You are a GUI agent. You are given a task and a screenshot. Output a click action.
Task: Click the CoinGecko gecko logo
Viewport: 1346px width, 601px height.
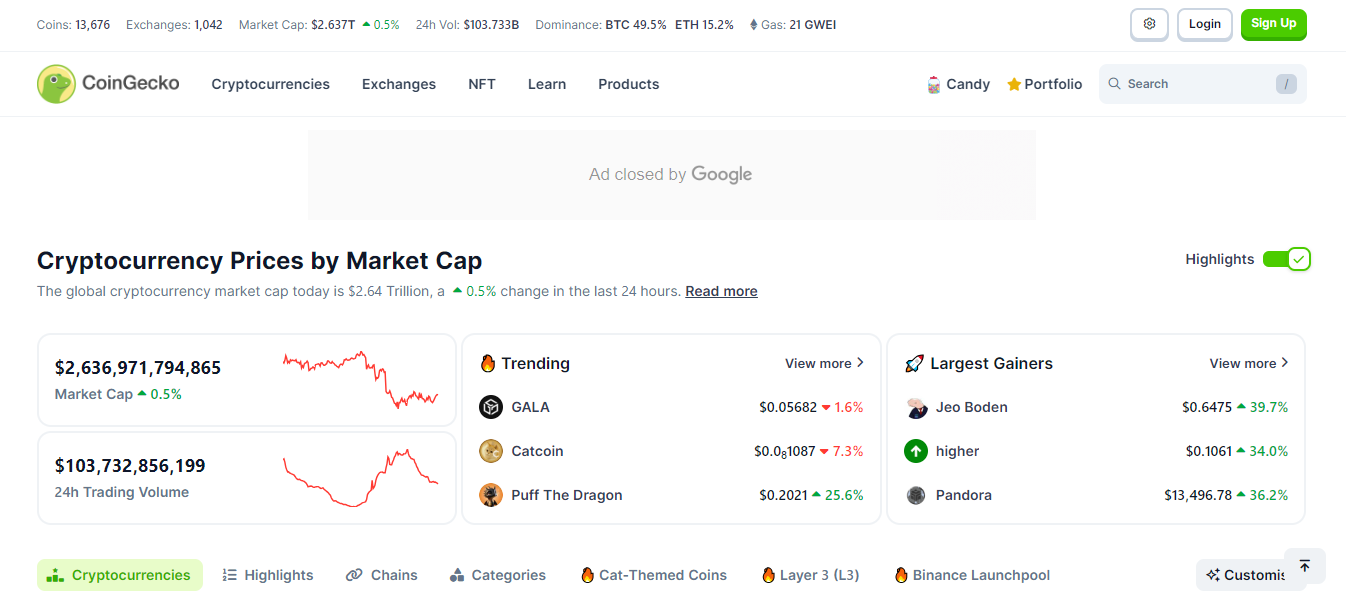pos(56,84)
